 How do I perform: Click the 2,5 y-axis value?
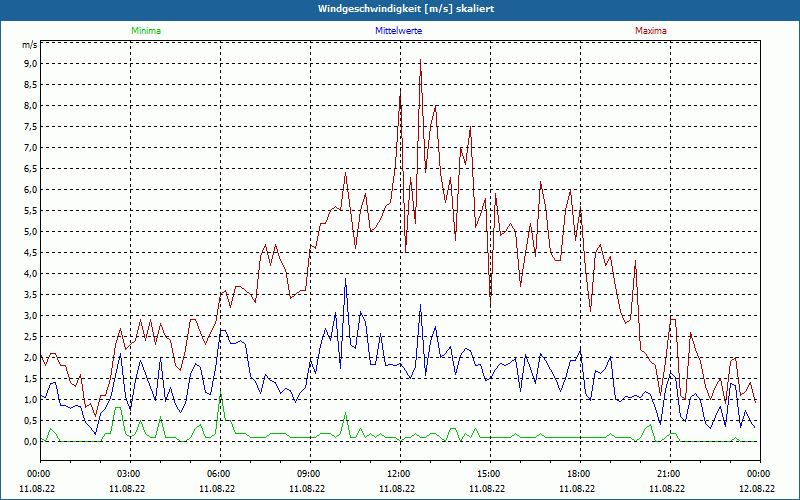click(30, 337)
